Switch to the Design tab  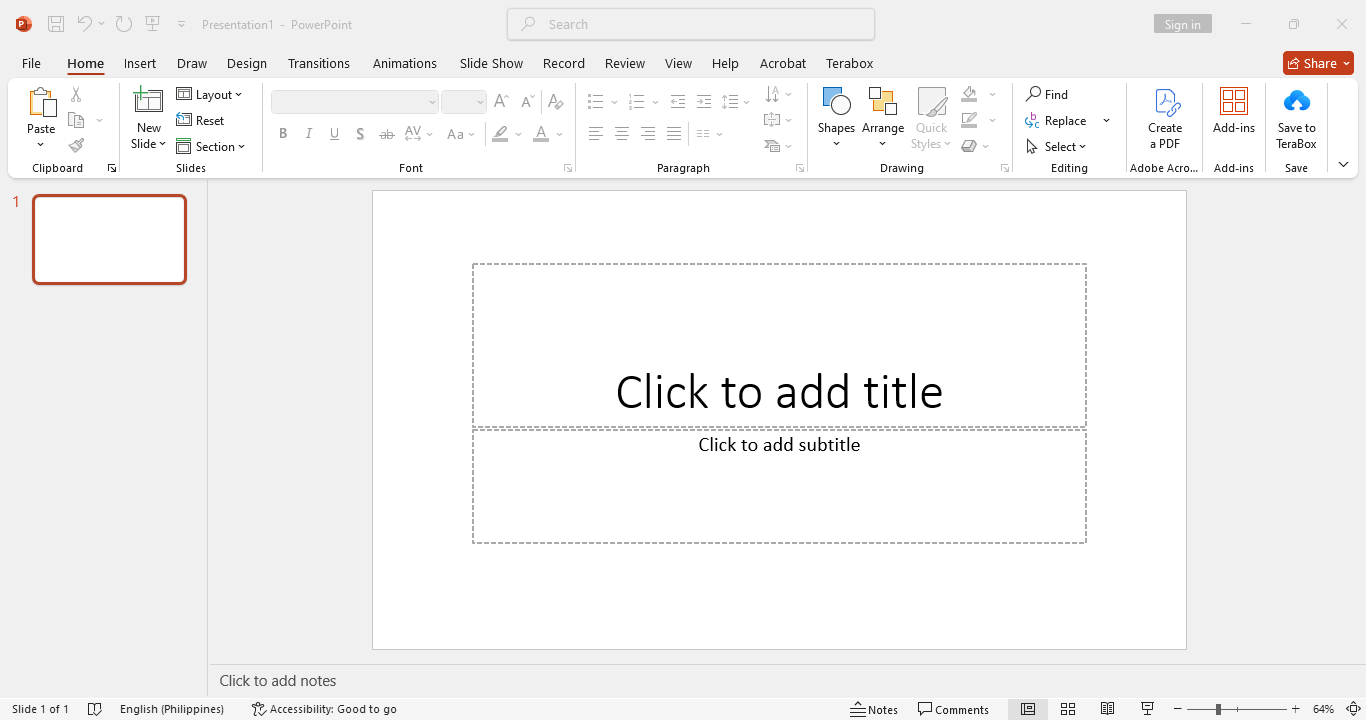(x=246, y=63)
